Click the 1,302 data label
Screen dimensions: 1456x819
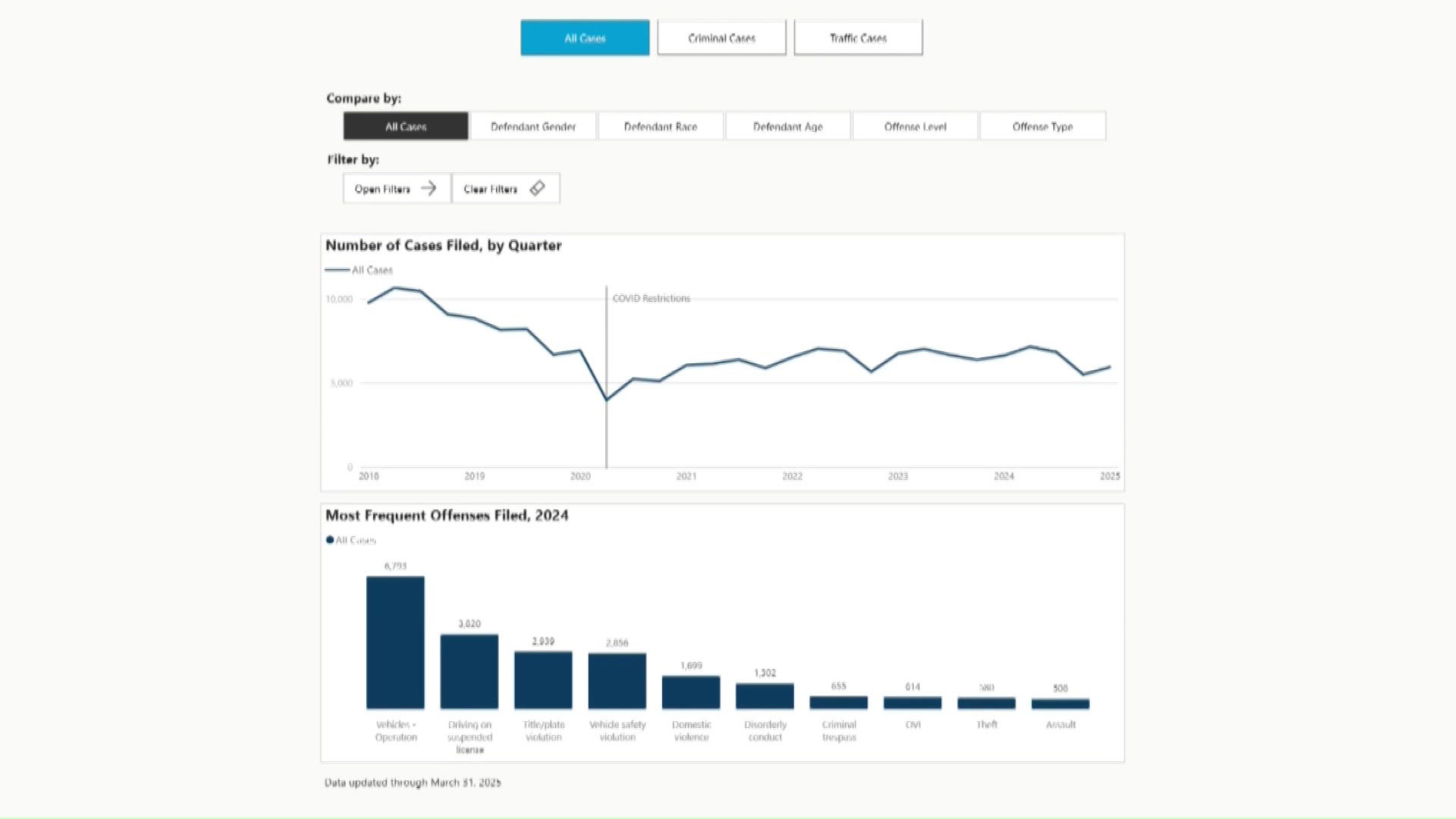coord(764,673)
